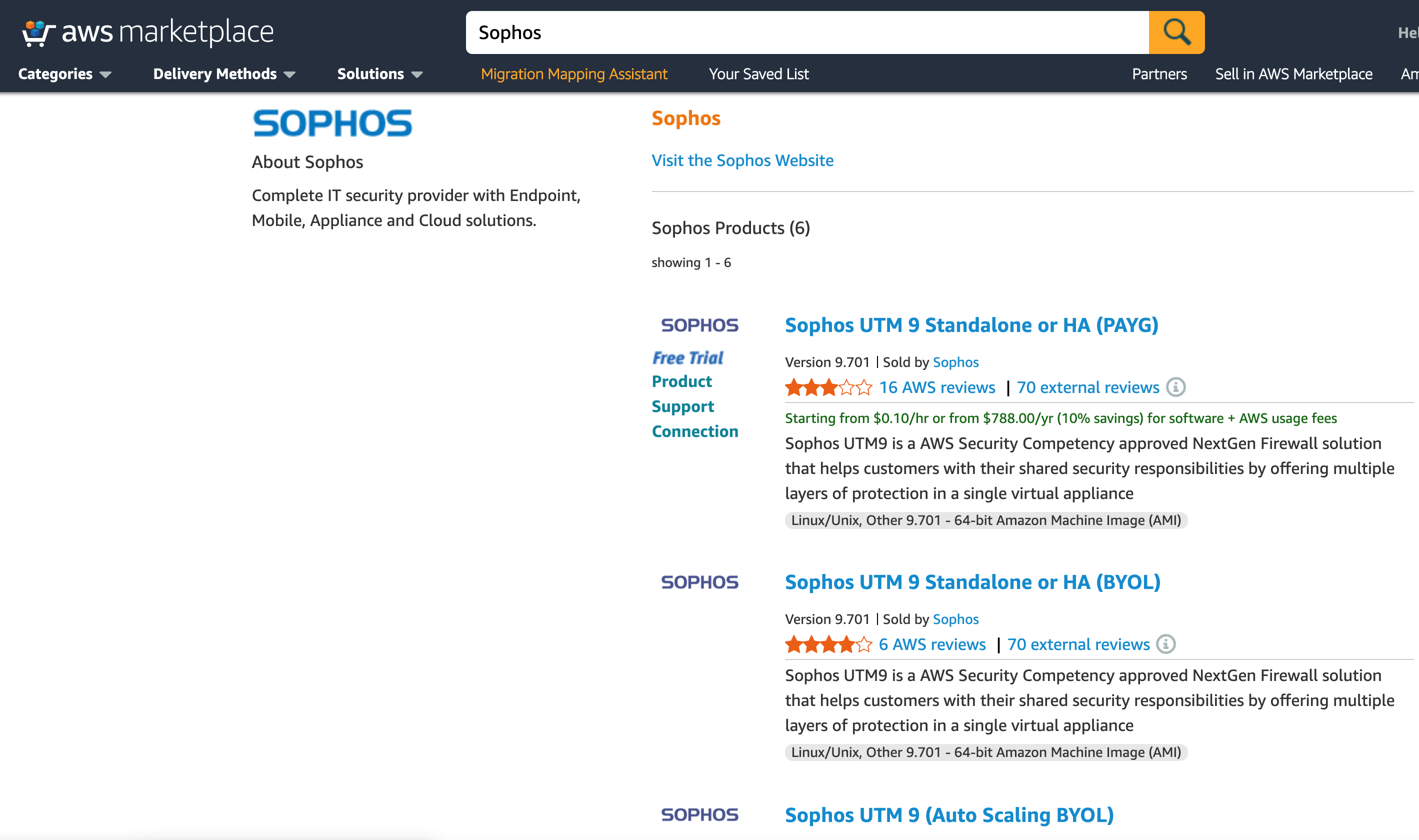Click the star rating for UTM 9 PAYG
The width and height of the screenshot is (1419, 840).
(828, 387)
